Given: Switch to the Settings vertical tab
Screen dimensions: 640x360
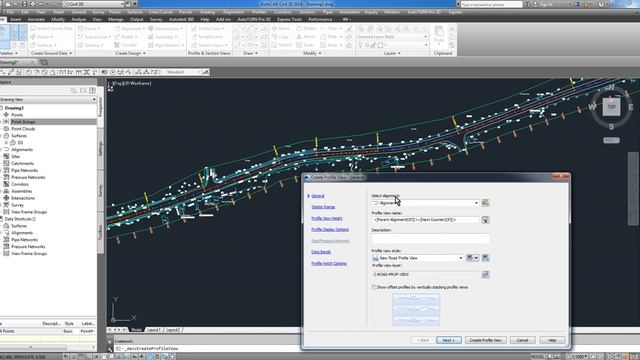Looking at the screenshot, I should click(x=100, y=149).
